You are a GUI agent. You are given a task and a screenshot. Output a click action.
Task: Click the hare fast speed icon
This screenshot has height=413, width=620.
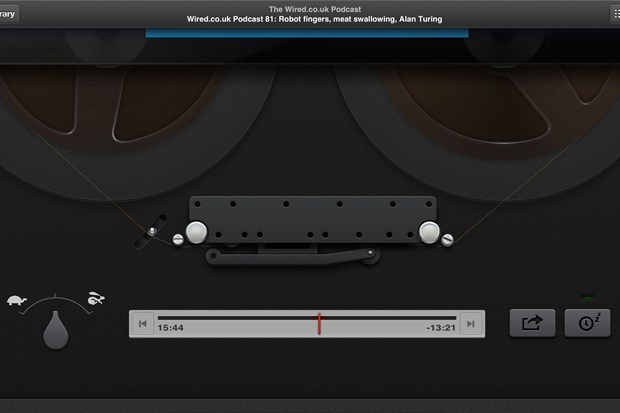pos(96,298)
